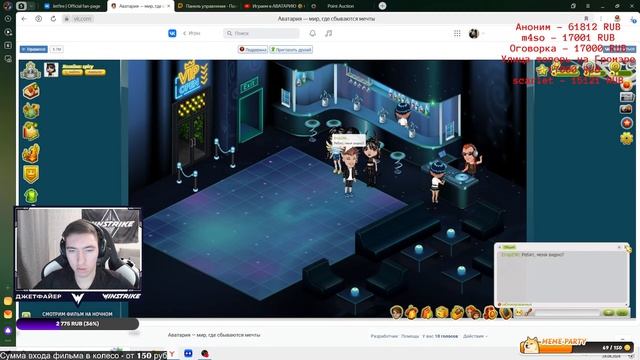Screen dimensions: 640x360
Task: Open the red house icon in game sidebar
Action: (31, 91)
